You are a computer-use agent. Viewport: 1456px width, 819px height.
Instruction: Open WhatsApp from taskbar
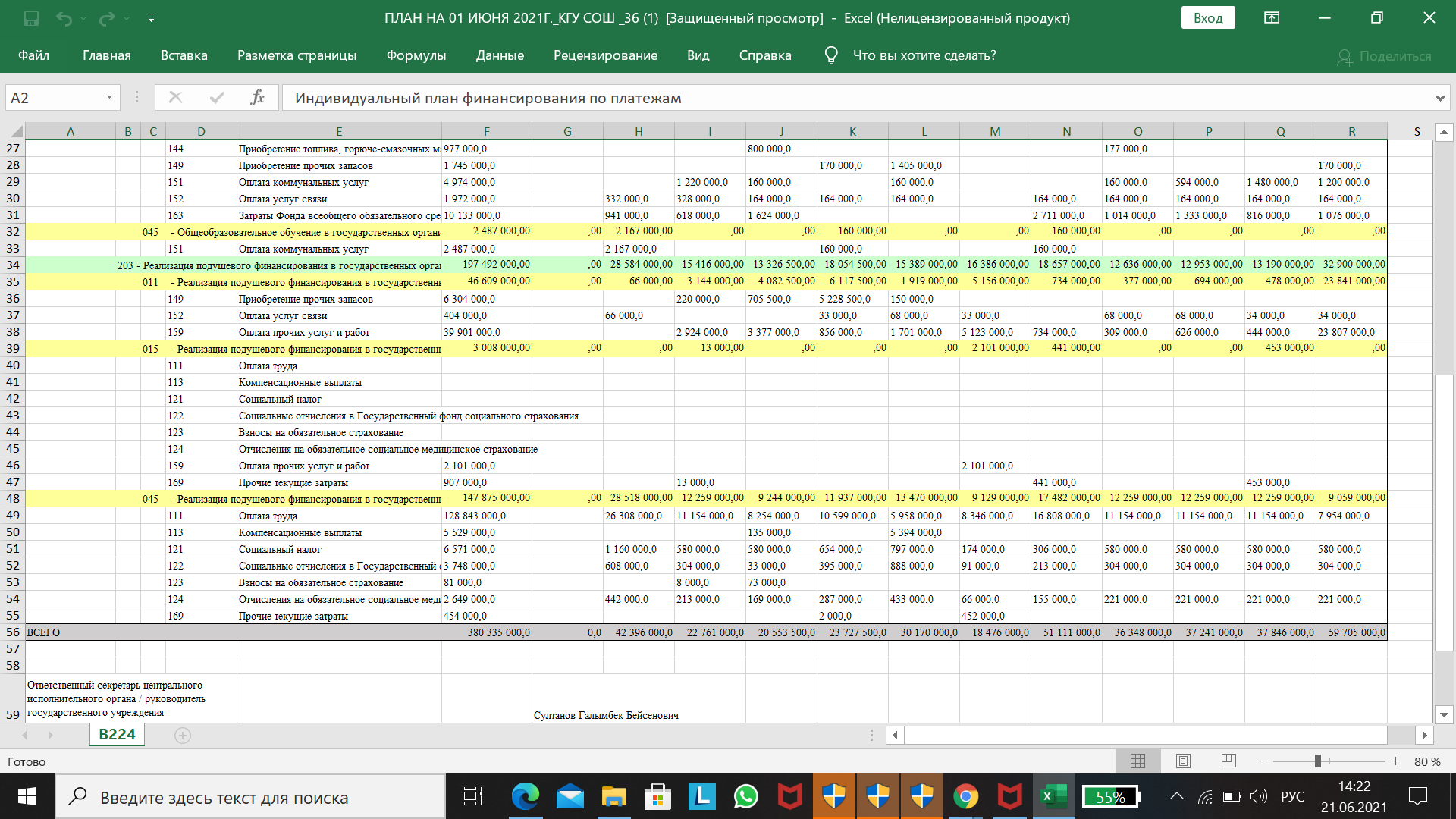click(x=746, y=796)
